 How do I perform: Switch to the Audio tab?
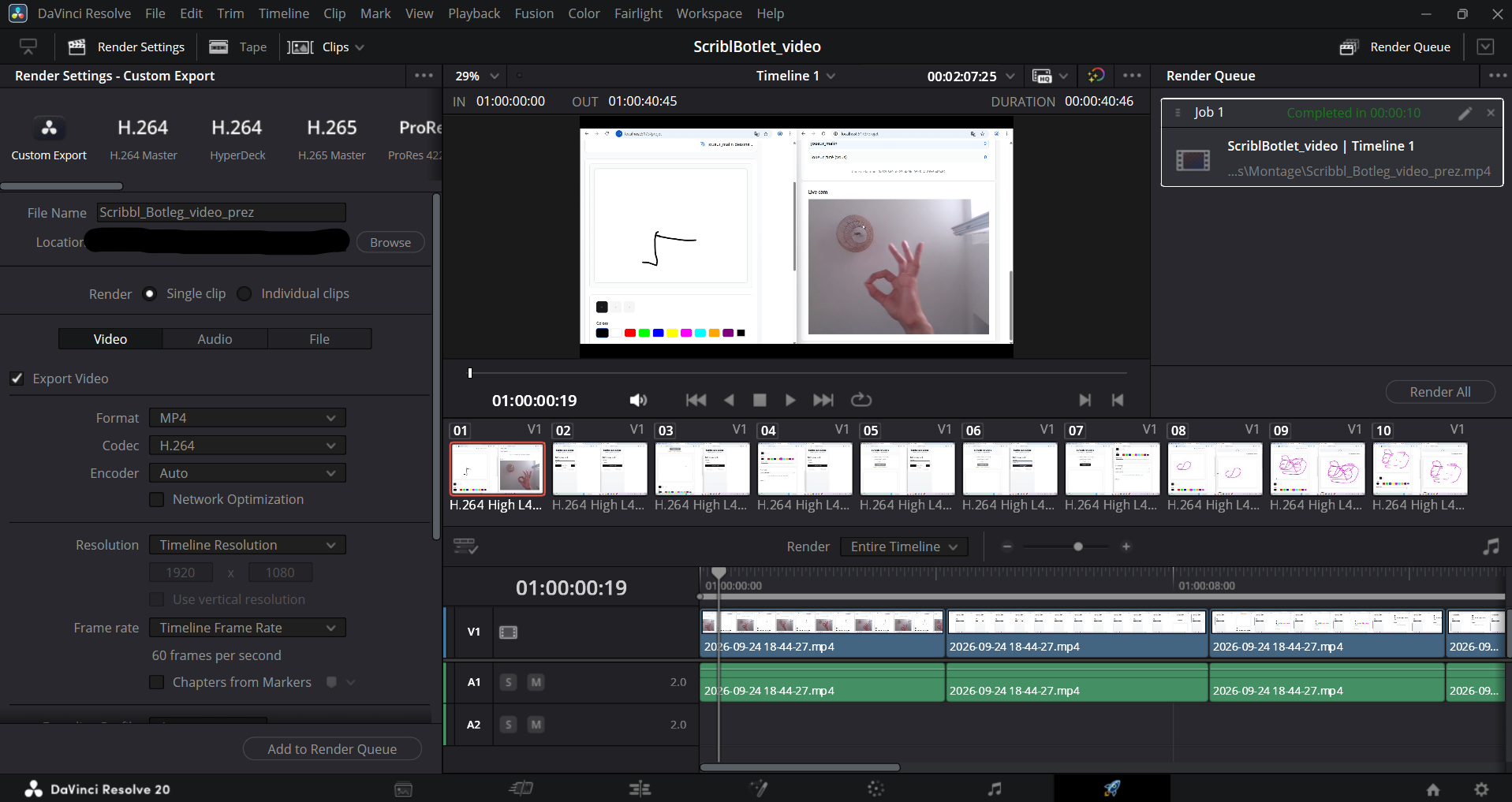coord(215,339)
